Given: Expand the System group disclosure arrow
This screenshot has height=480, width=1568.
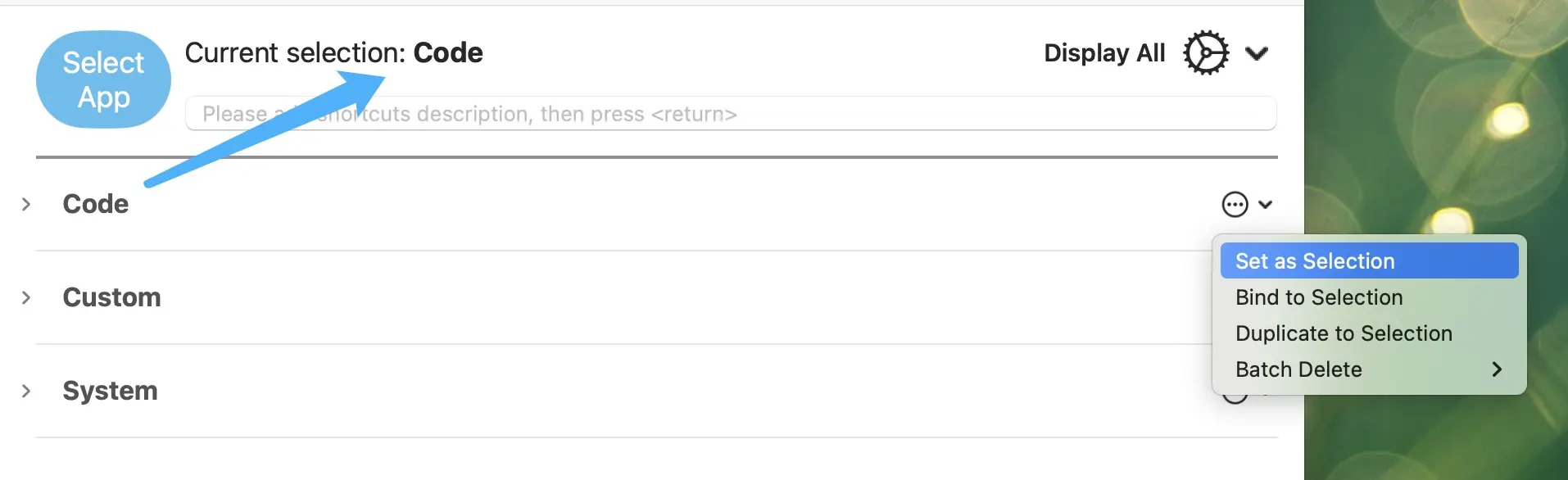Looking at the screenshot, I should [26, 391].
